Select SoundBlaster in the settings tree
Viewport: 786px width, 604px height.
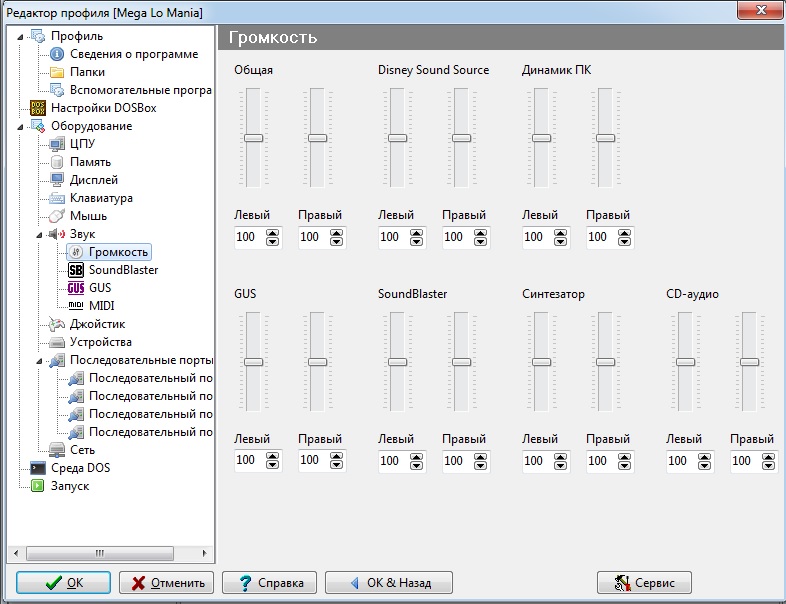123,270
